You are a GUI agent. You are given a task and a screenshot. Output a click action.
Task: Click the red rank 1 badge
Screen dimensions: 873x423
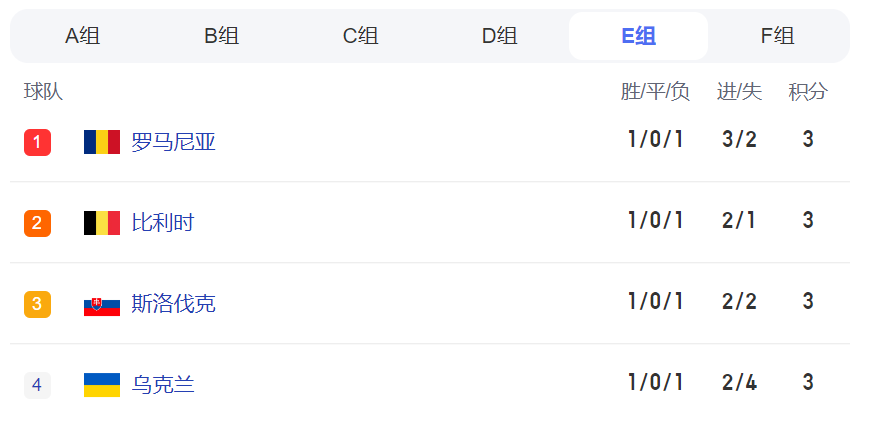point(37,142)
